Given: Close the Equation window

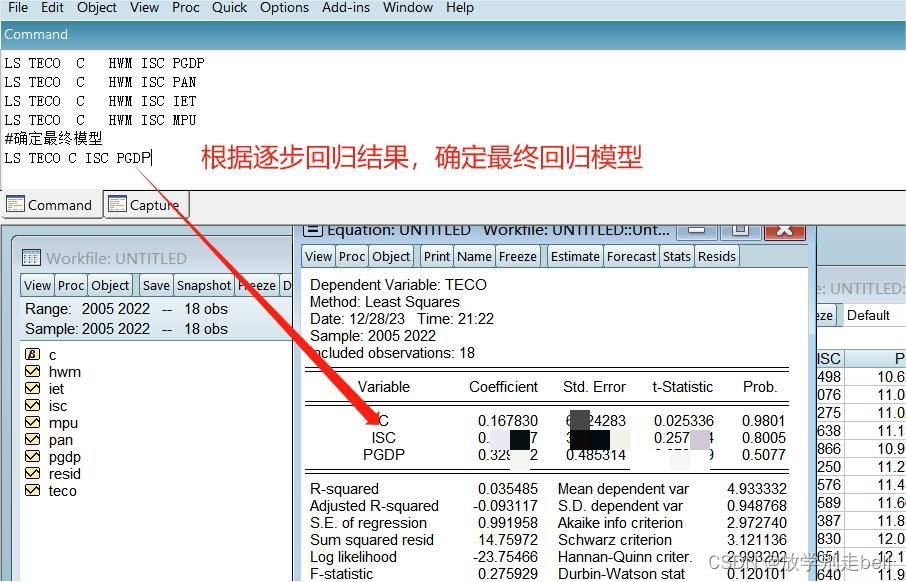Looking at the screenshot, I should 785,231.
